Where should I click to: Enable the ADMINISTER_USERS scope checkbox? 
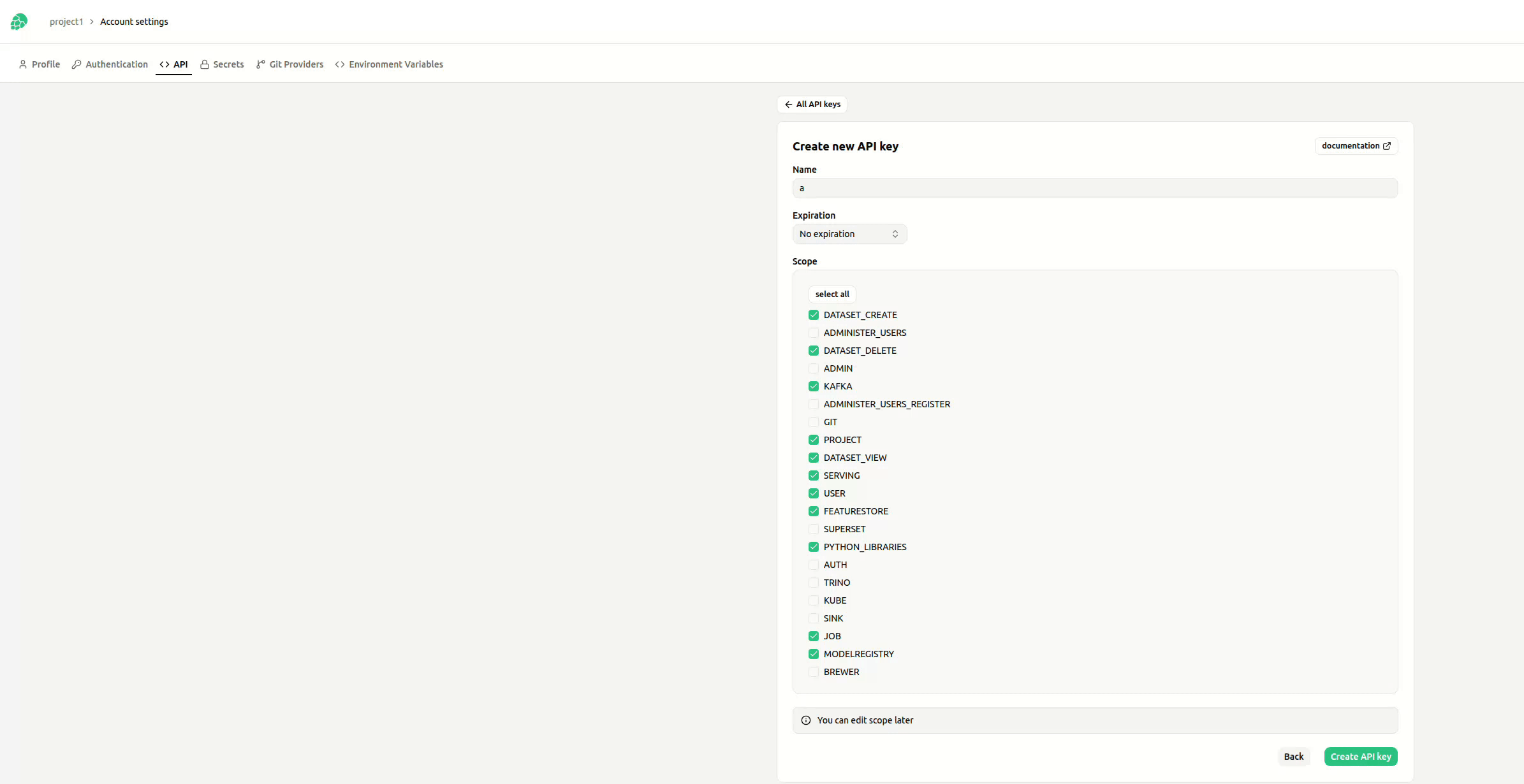(814, 333)
